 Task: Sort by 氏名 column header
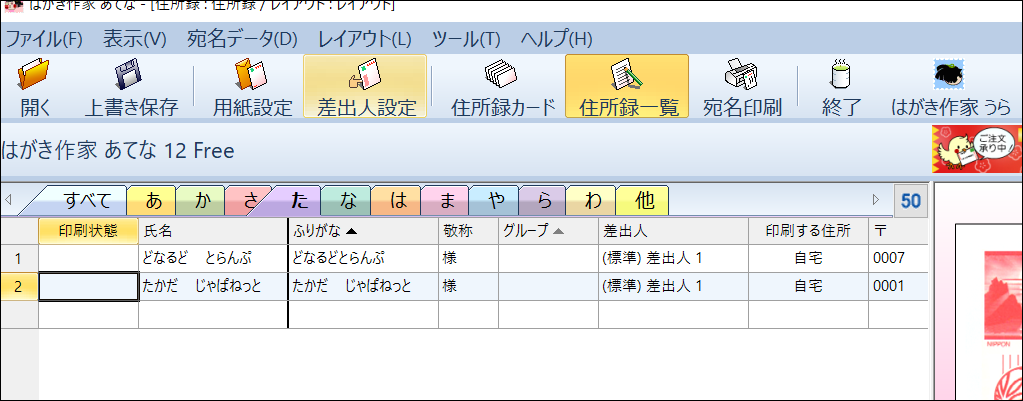tap(213, 231)
